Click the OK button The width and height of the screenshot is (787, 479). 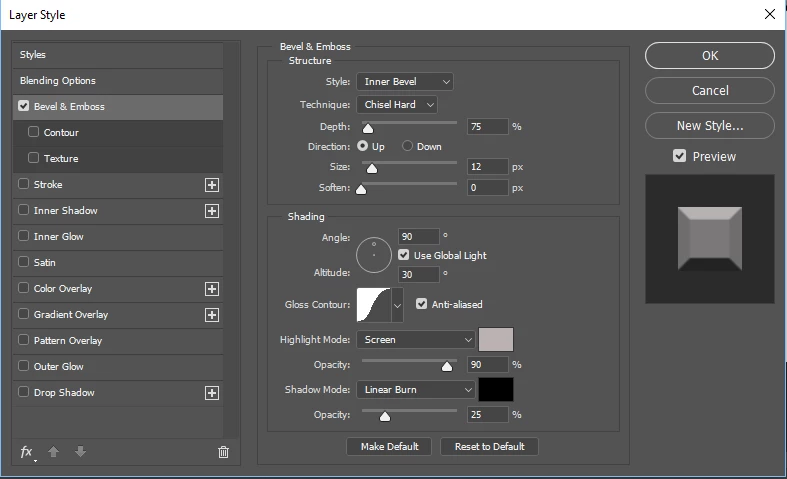pos(710,55)
